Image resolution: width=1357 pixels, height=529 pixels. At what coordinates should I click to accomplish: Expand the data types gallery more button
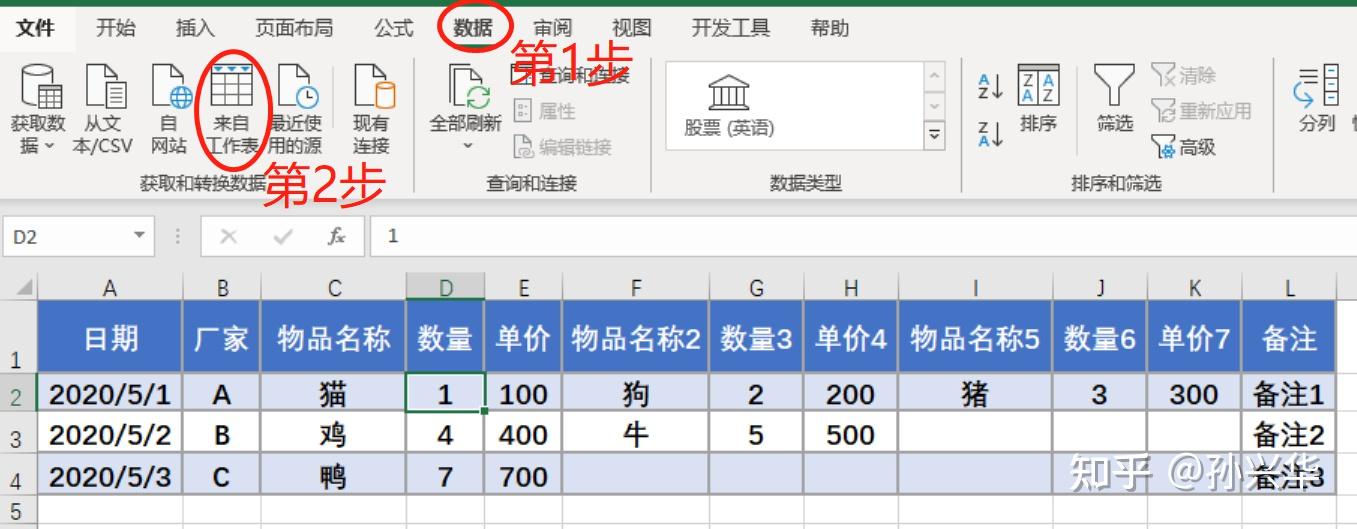tap(935, 135)
